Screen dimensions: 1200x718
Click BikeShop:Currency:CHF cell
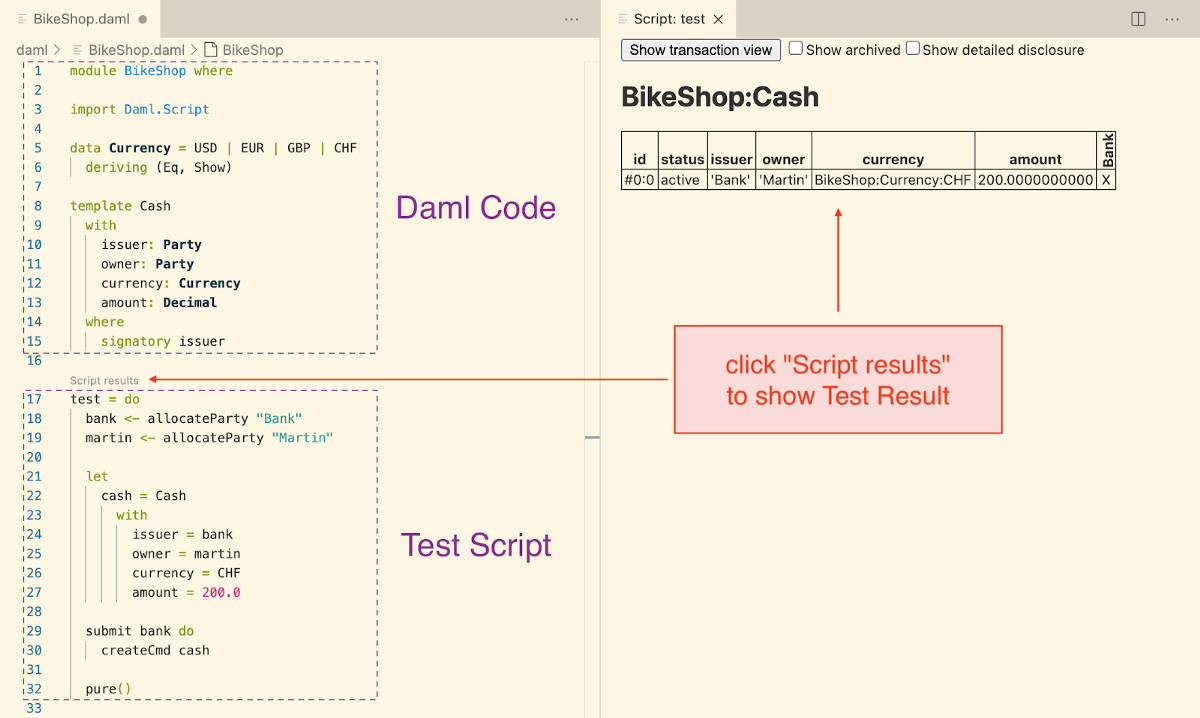coord(893,180)
